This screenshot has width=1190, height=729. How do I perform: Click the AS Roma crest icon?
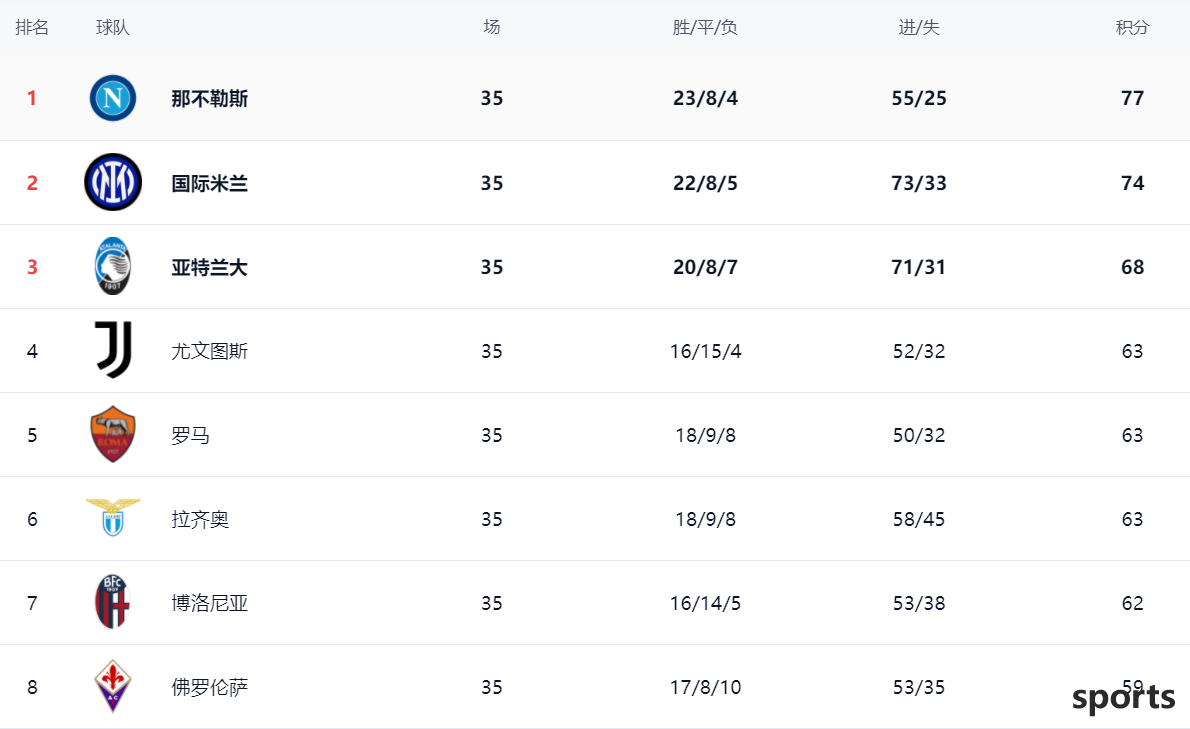[113, 434]
